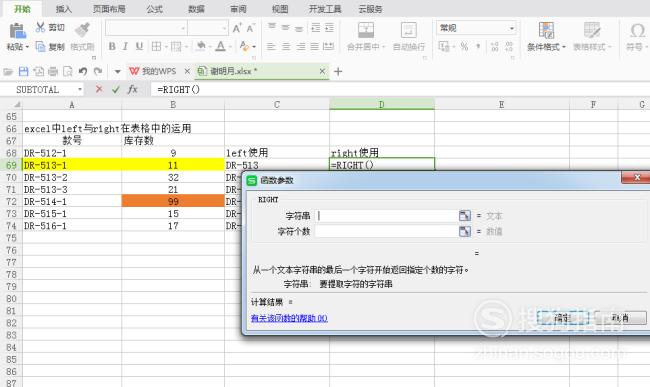Switch to the Review tab
Screen dimensions: 650x387
238,9
